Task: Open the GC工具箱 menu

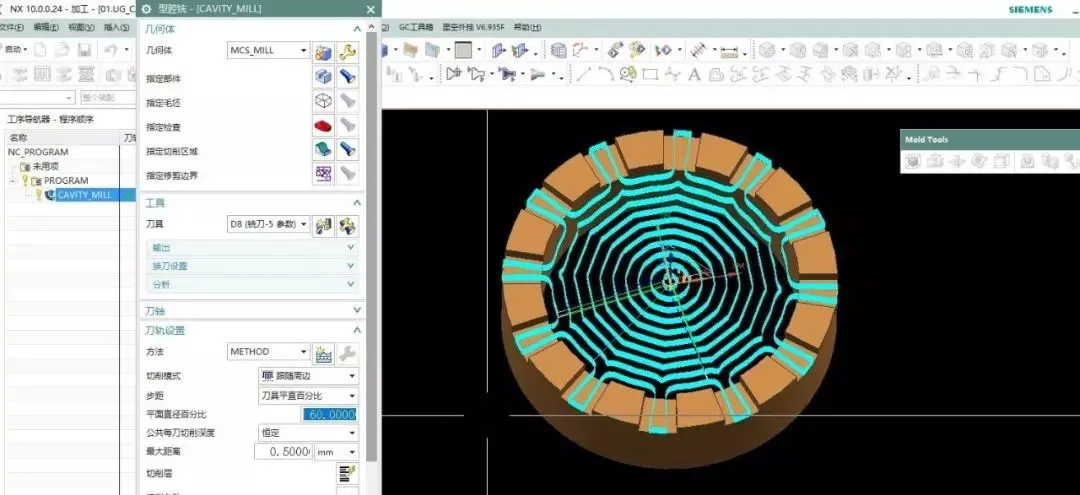Action: [x=416, y=28]
